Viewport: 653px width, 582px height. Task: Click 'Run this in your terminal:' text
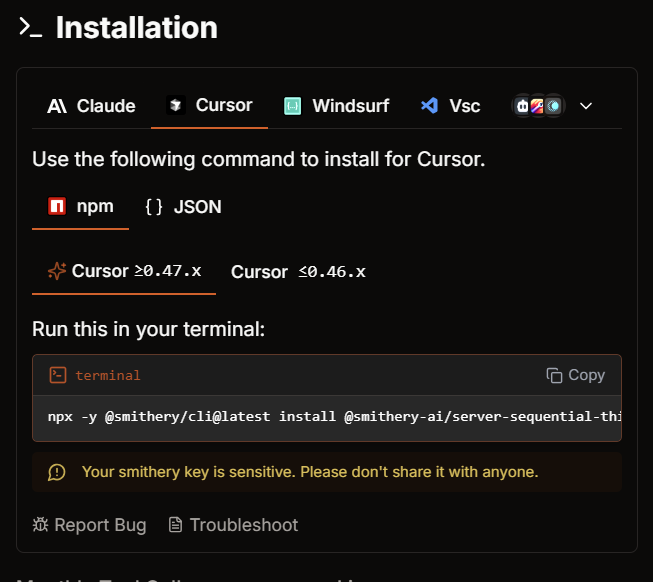(x=148, y=329)
